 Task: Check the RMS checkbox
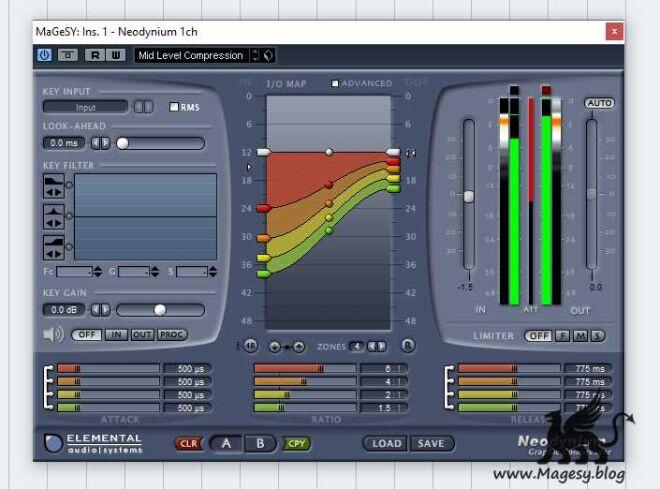tap(173, 107)
